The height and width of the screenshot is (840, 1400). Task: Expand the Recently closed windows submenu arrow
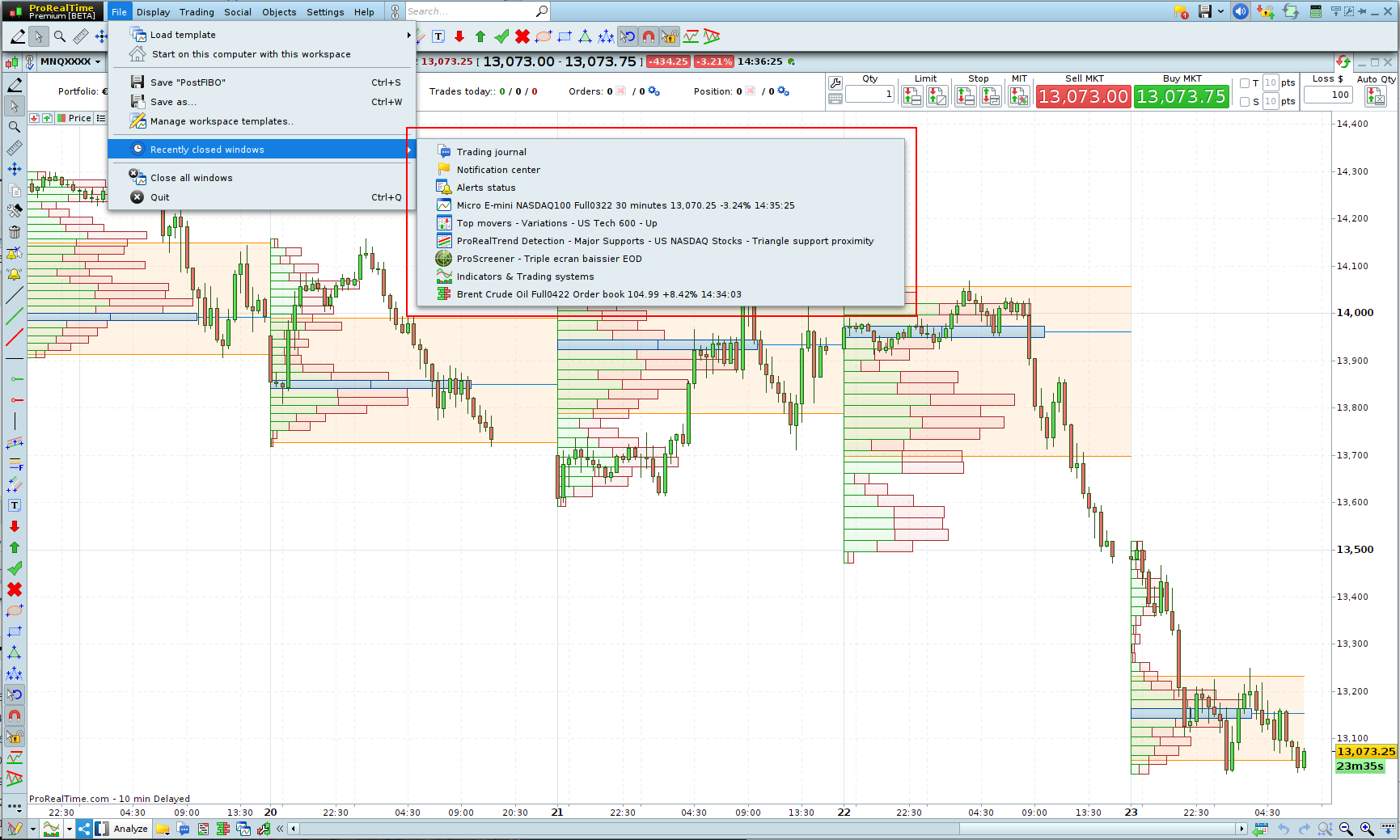point(409,150)
